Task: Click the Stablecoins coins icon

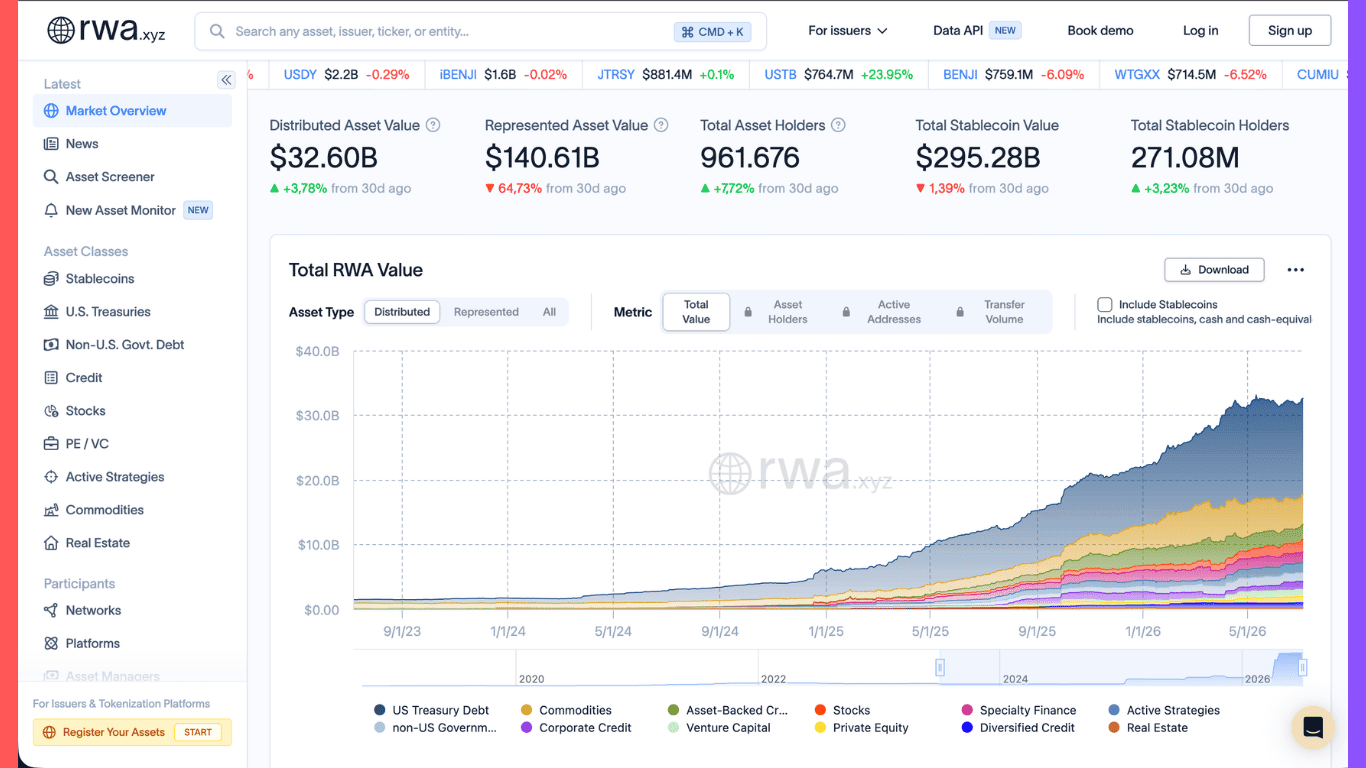Action: tap(51, 279)
